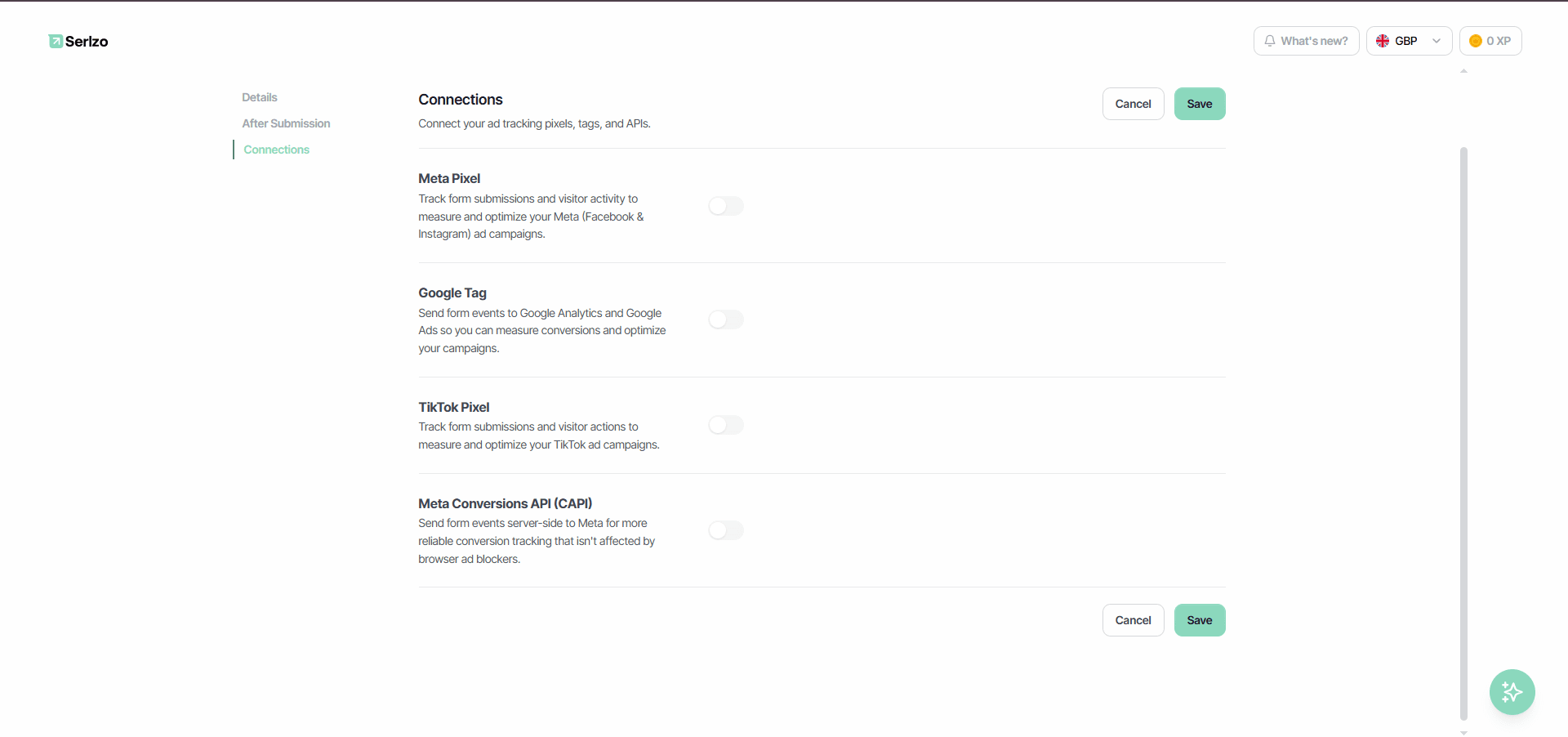
Task: Click the vertical page scrollbar
Action: tap(1463, 433)
